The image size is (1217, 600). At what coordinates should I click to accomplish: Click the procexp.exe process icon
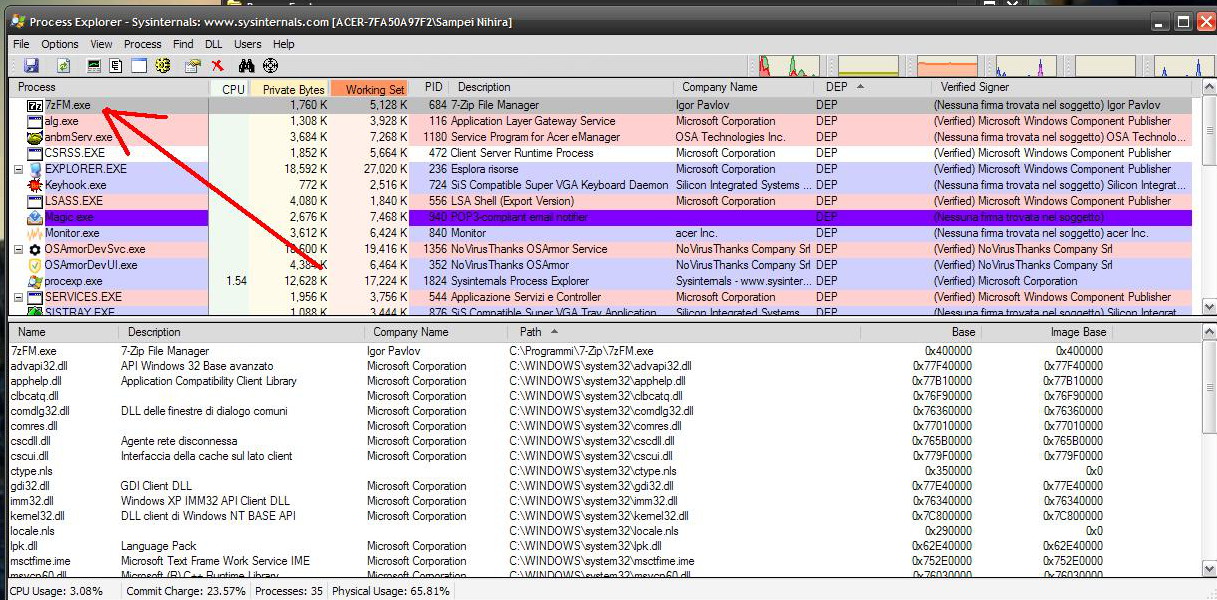click(x=35, y=281)
